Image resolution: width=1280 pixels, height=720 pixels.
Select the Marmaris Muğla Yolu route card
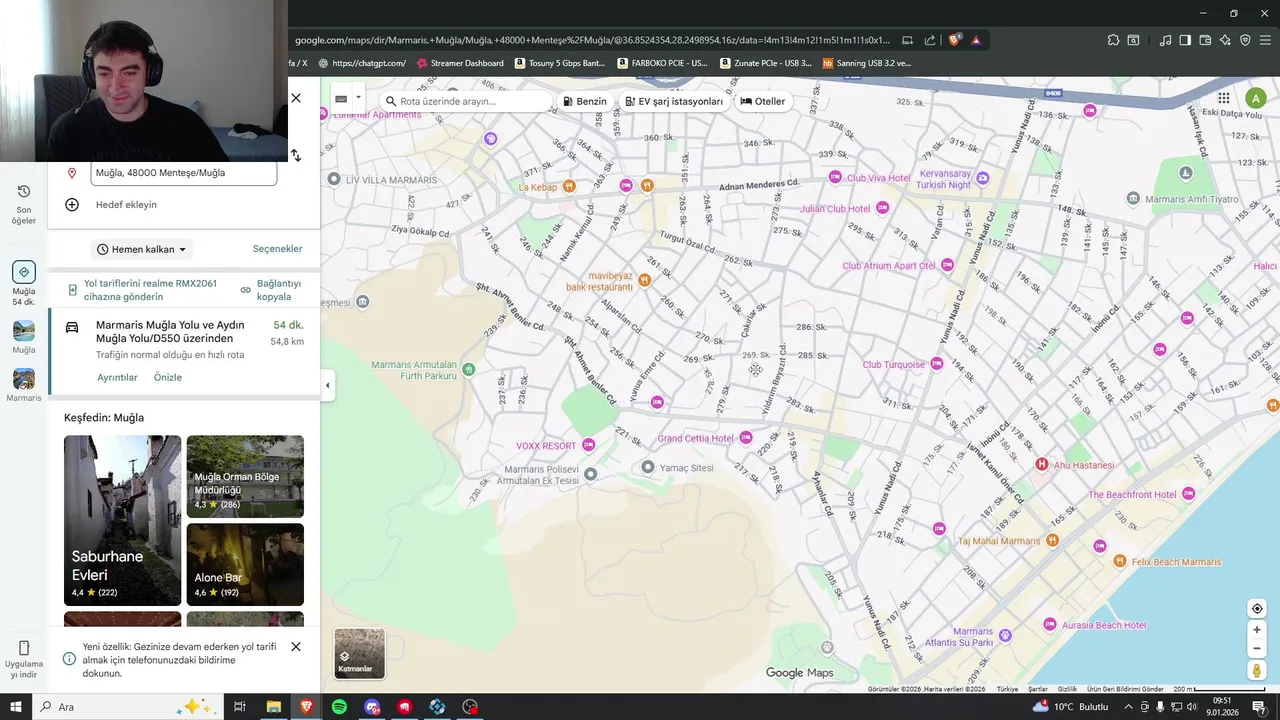pyautogui.click(x=184, y=353)
